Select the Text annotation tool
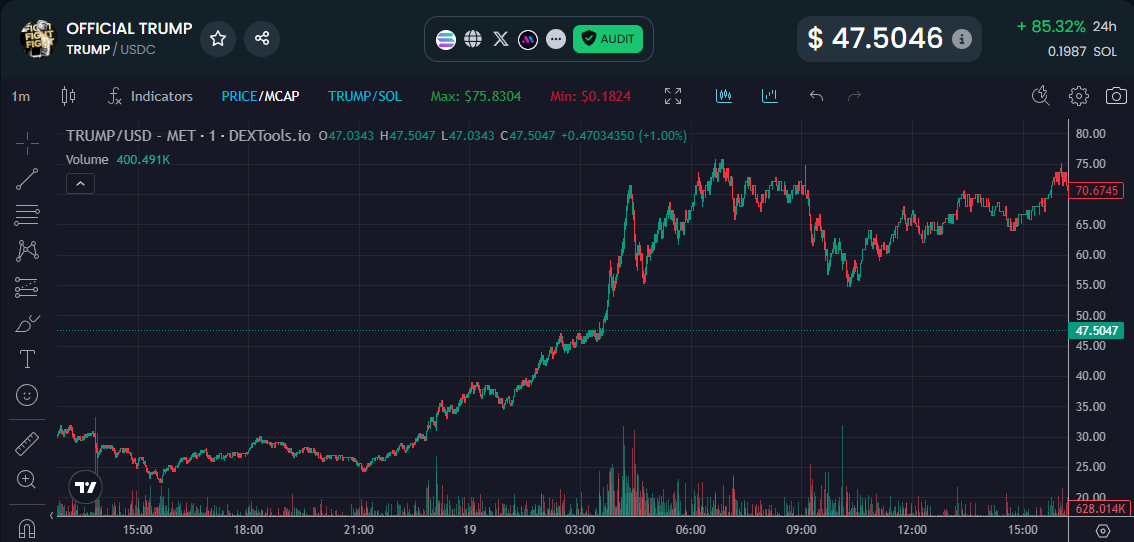Image resolution: width=1134 pixels, height=542 pixels. (x=27, y=359)
